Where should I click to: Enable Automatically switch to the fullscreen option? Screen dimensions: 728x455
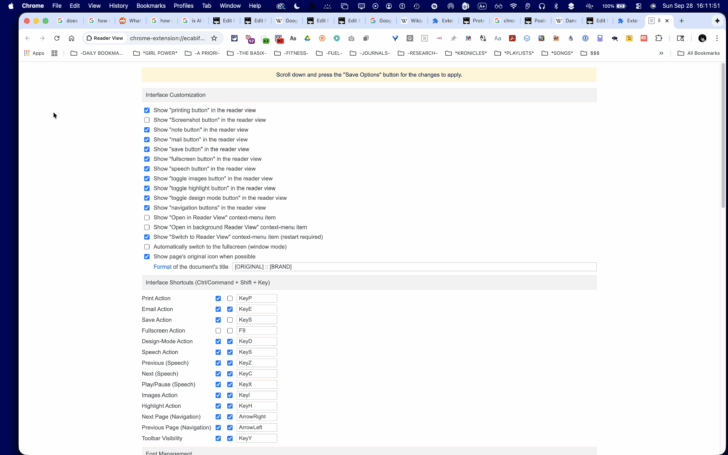click(x=147, y=247)
